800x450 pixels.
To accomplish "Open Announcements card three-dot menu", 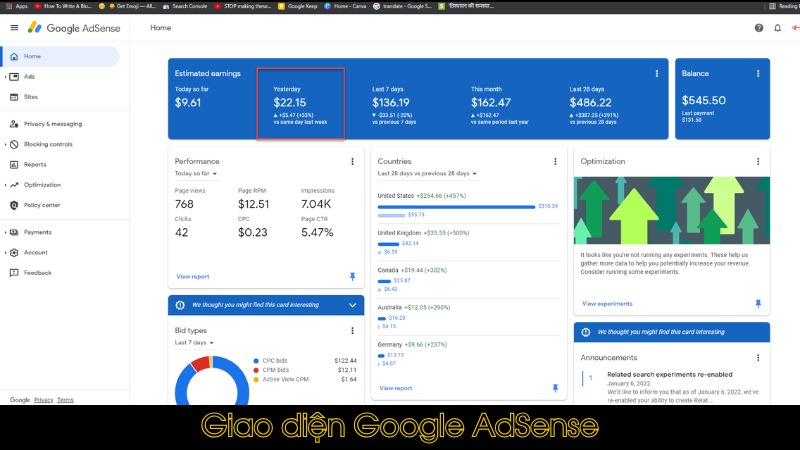I will (758, 358).
